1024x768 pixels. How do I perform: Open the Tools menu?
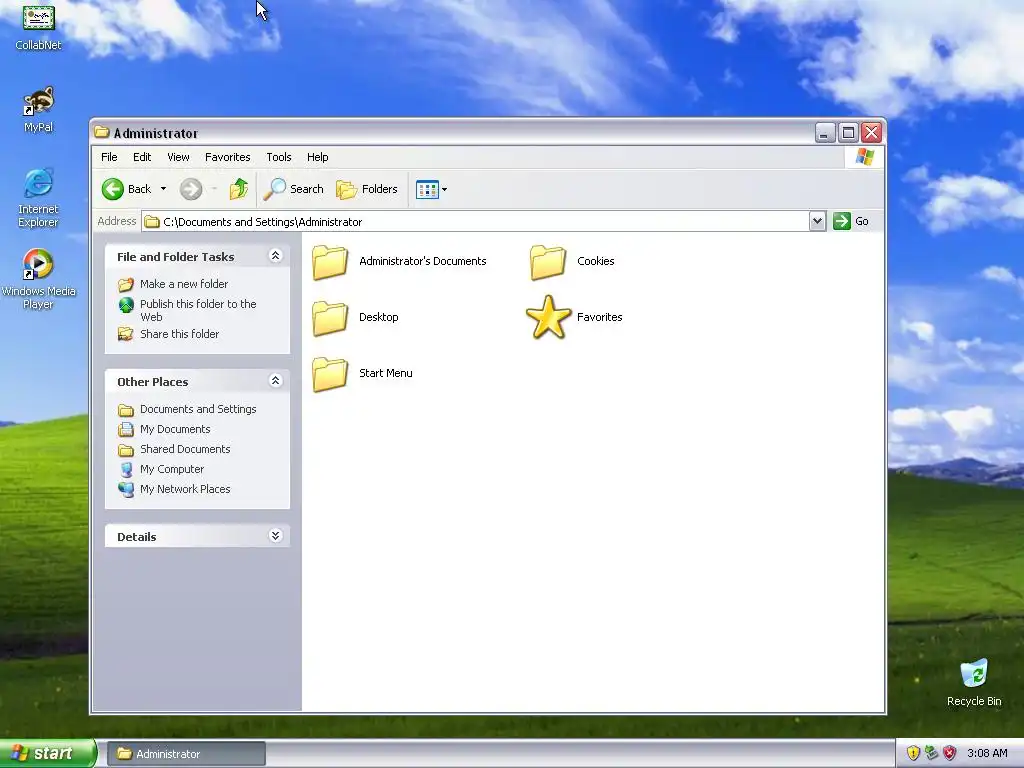tap(279, 157)
